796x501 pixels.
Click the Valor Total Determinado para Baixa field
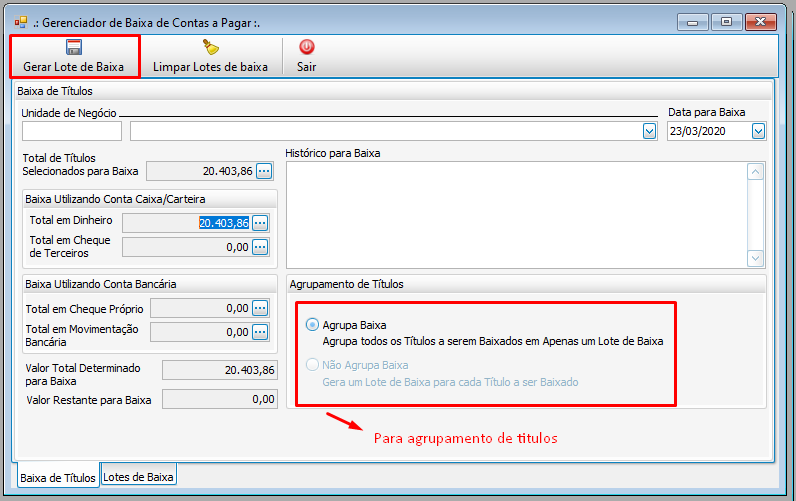(220, 370)
